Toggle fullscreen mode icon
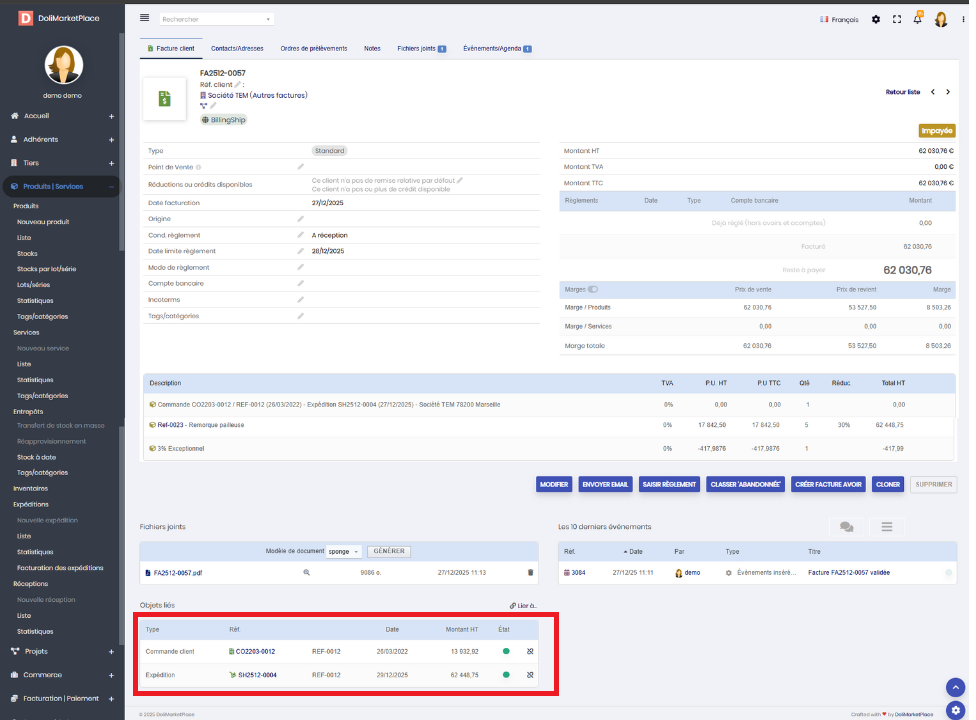 pos(896,19)
